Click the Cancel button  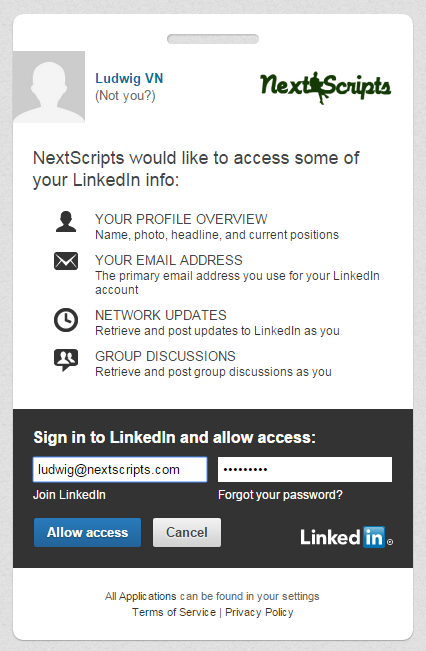coord(187,532)
